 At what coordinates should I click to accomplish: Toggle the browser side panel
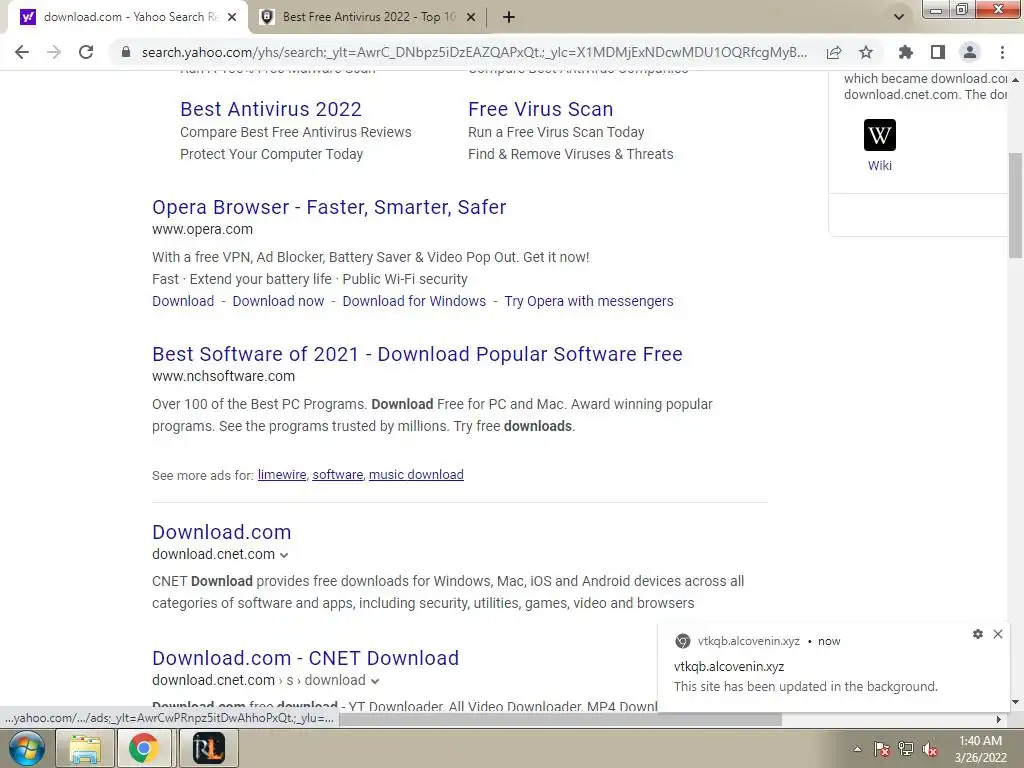pos(938,52)
